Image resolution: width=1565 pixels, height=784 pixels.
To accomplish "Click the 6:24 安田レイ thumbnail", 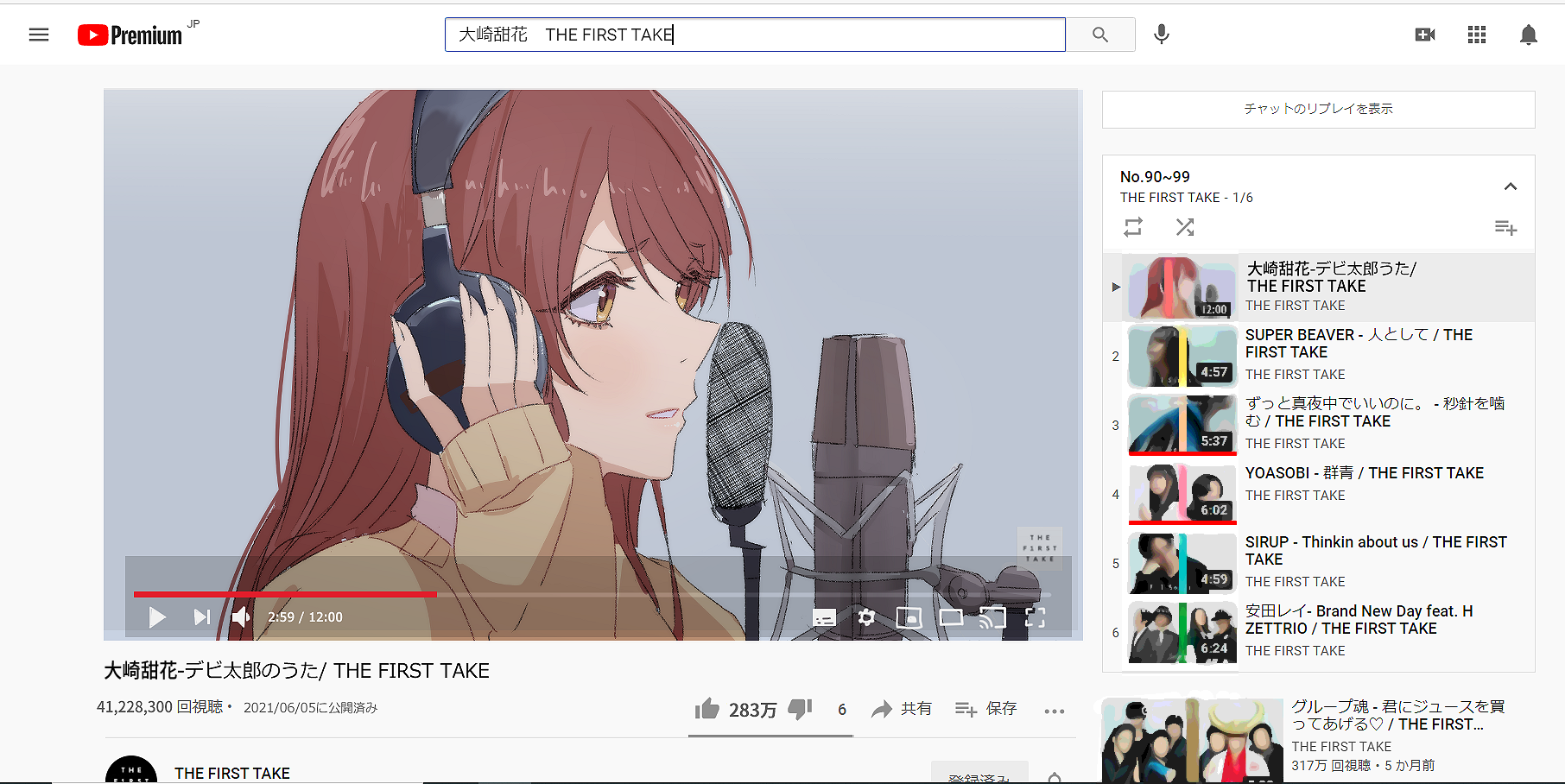I will (x=1182, y=633).
